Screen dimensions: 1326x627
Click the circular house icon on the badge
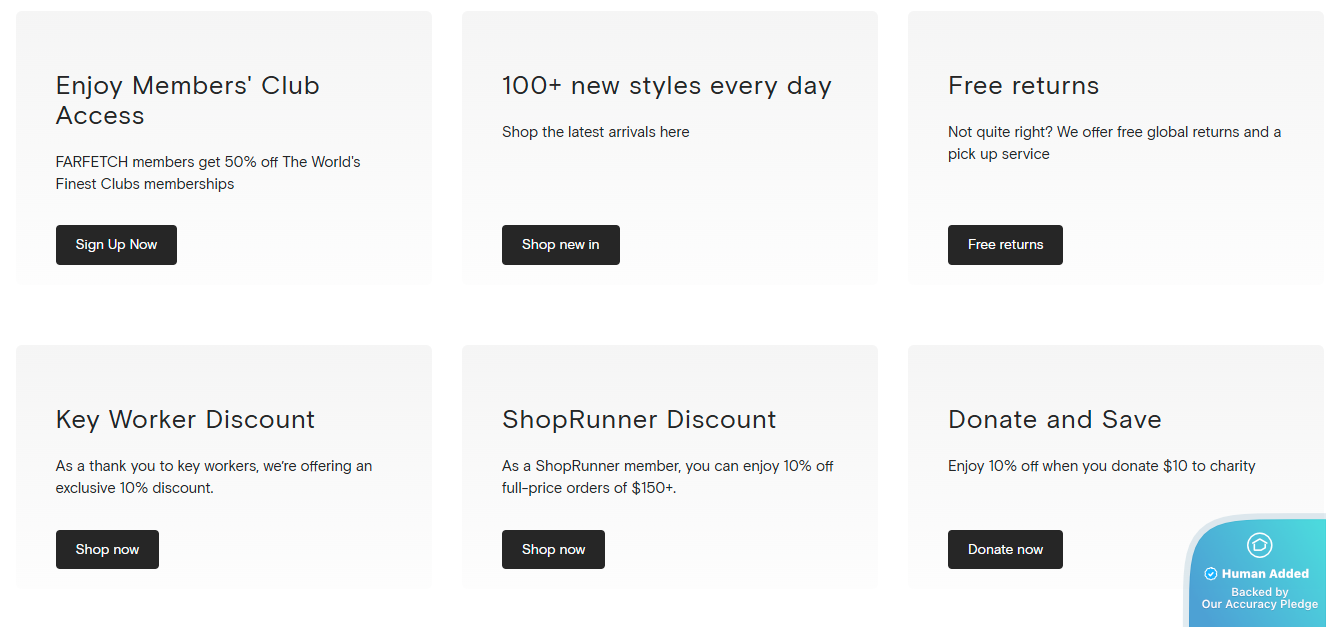click(1259, 545)
